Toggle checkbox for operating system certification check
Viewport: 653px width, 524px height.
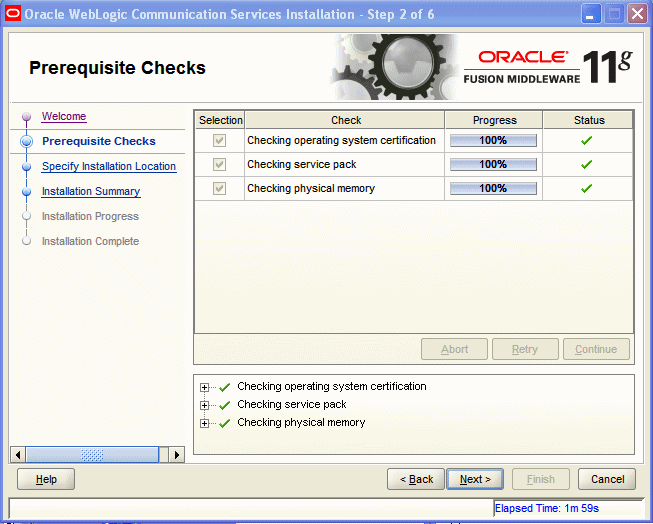(219, 140)
